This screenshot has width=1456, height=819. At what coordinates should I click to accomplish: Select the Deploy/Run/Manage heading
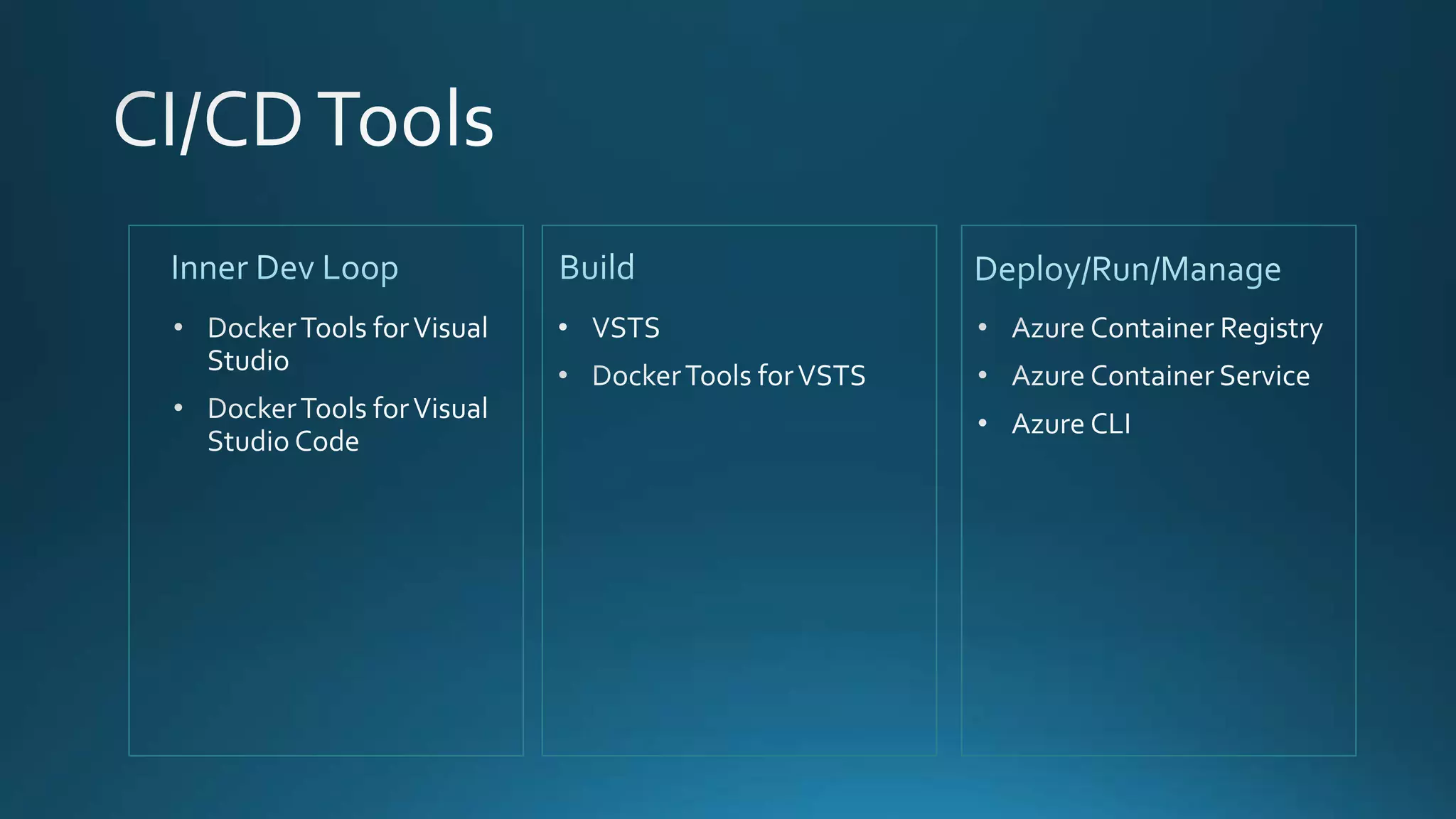pyautogui.click(x=1128, y=270)
